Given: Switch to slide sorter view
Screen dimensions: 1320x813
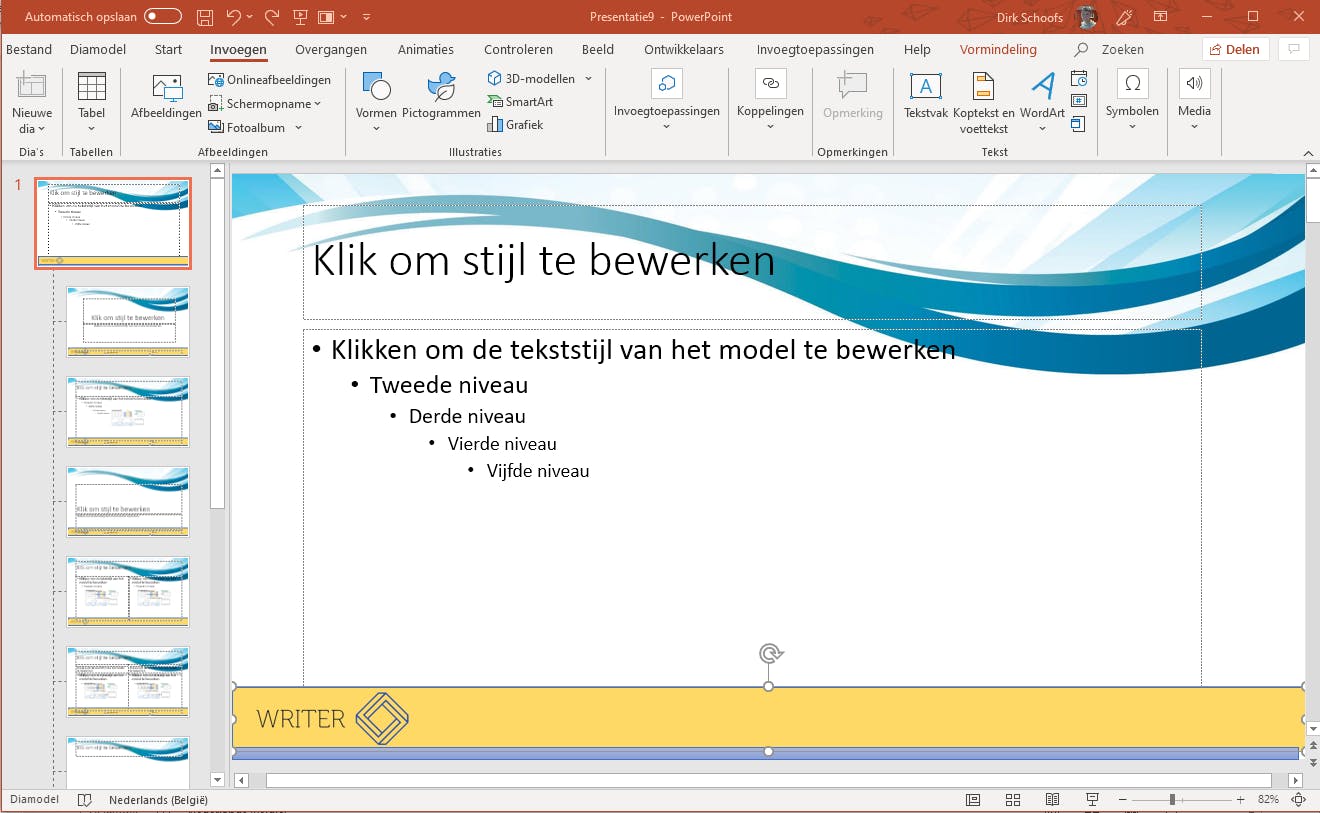Looking at the screenshot, I should point(1012,800).
